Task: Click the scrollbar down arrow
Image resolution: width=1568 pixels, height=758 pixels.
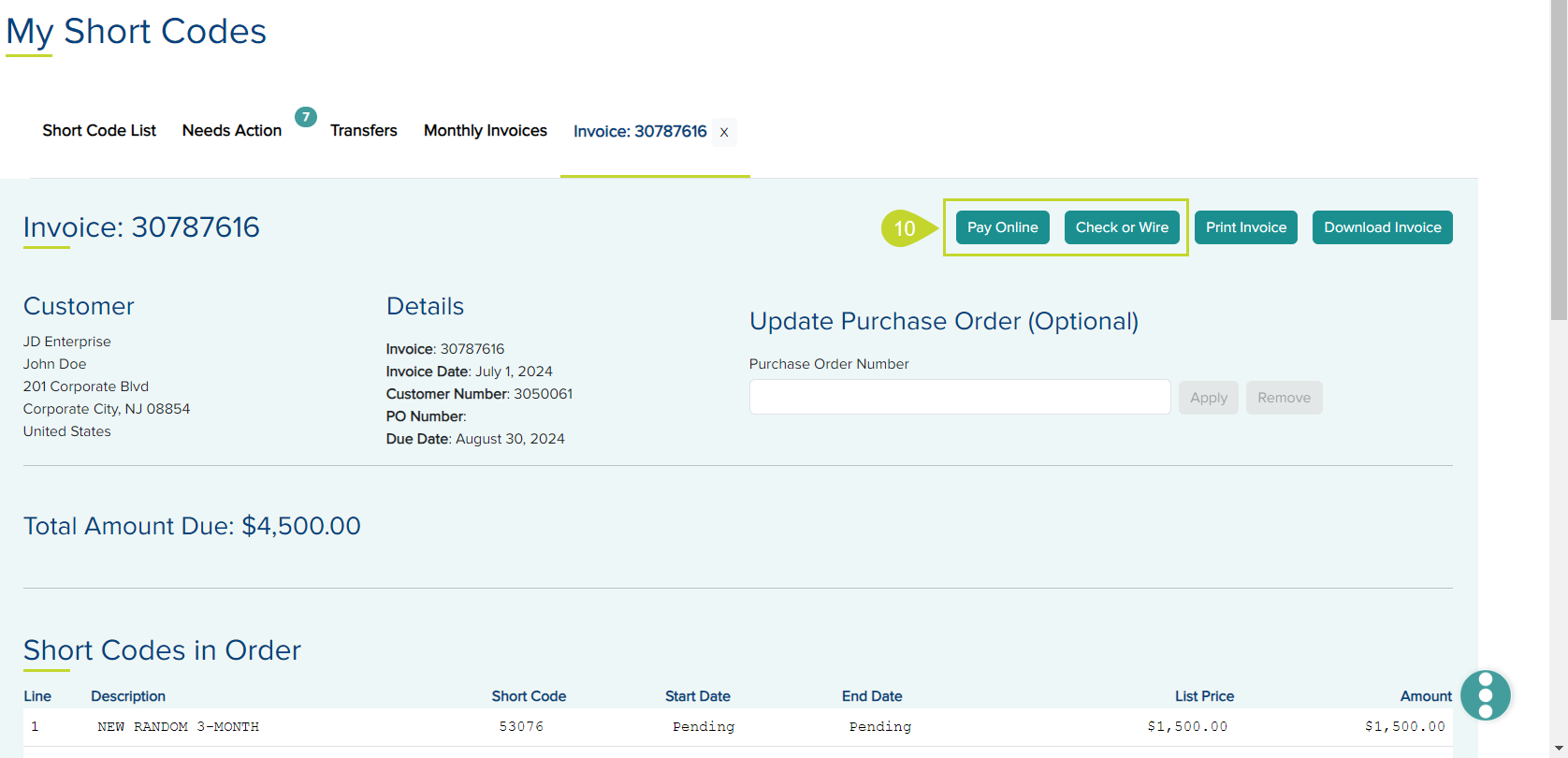Action: [x=1559, y=750]
